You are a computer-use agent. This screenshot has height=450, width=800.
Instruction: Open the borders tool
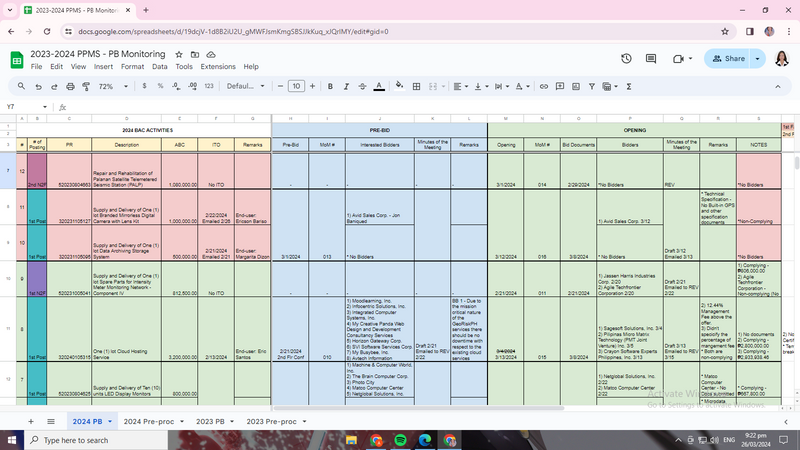[x=416, y=87]
